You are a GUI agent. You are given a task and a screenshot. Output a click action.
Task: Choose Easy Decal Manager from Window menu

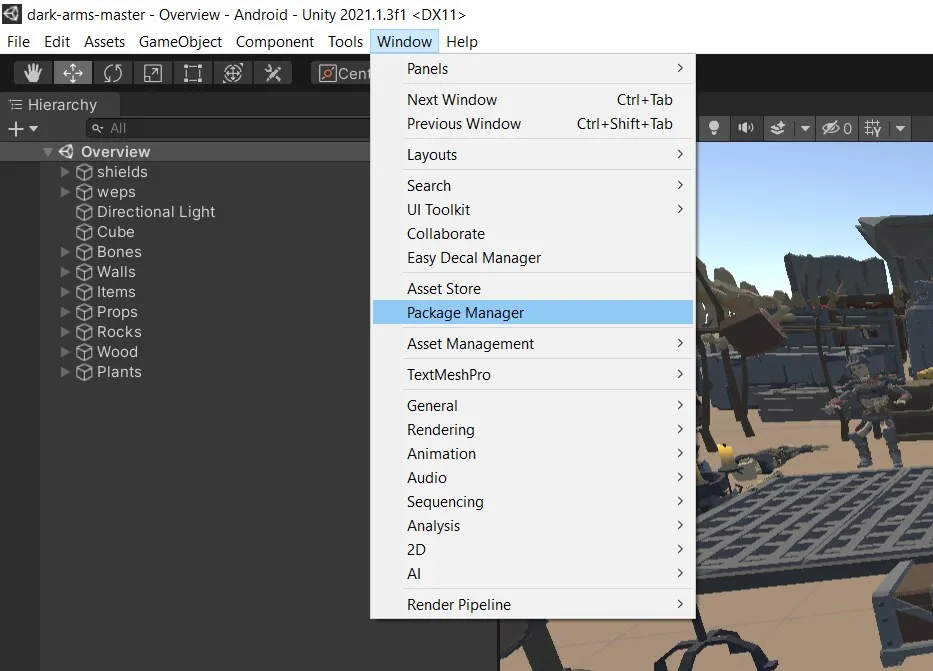(474, 258)
